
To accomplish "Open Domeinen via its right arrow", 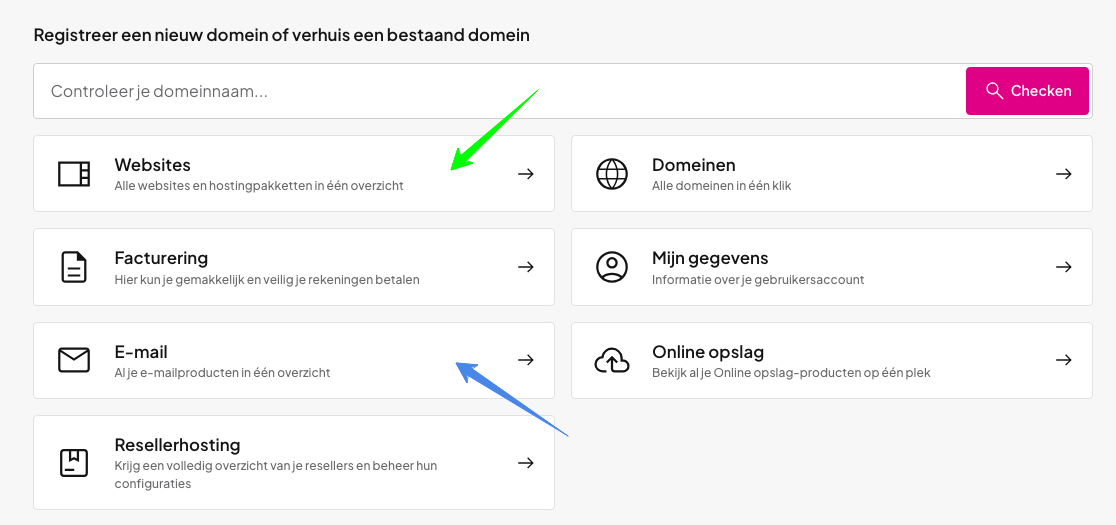I will coord(1063,174).
